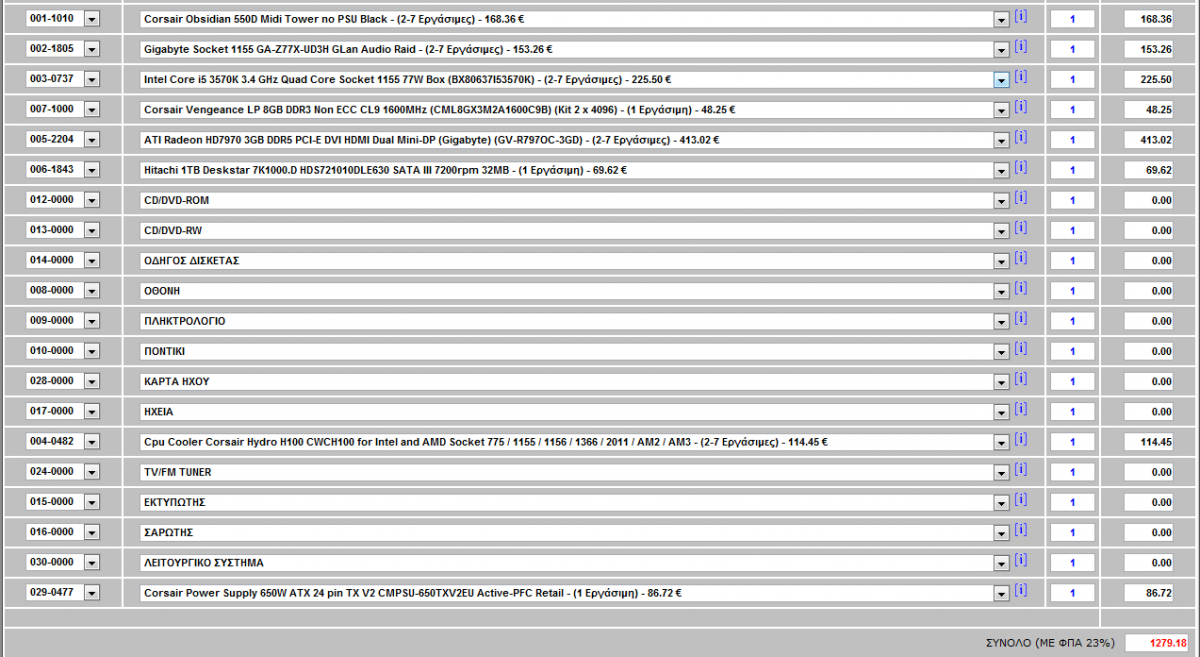1200x657 pixels.
Task: Expand the CD/DVD-RW product dropdown
Action: [1001, 230]
